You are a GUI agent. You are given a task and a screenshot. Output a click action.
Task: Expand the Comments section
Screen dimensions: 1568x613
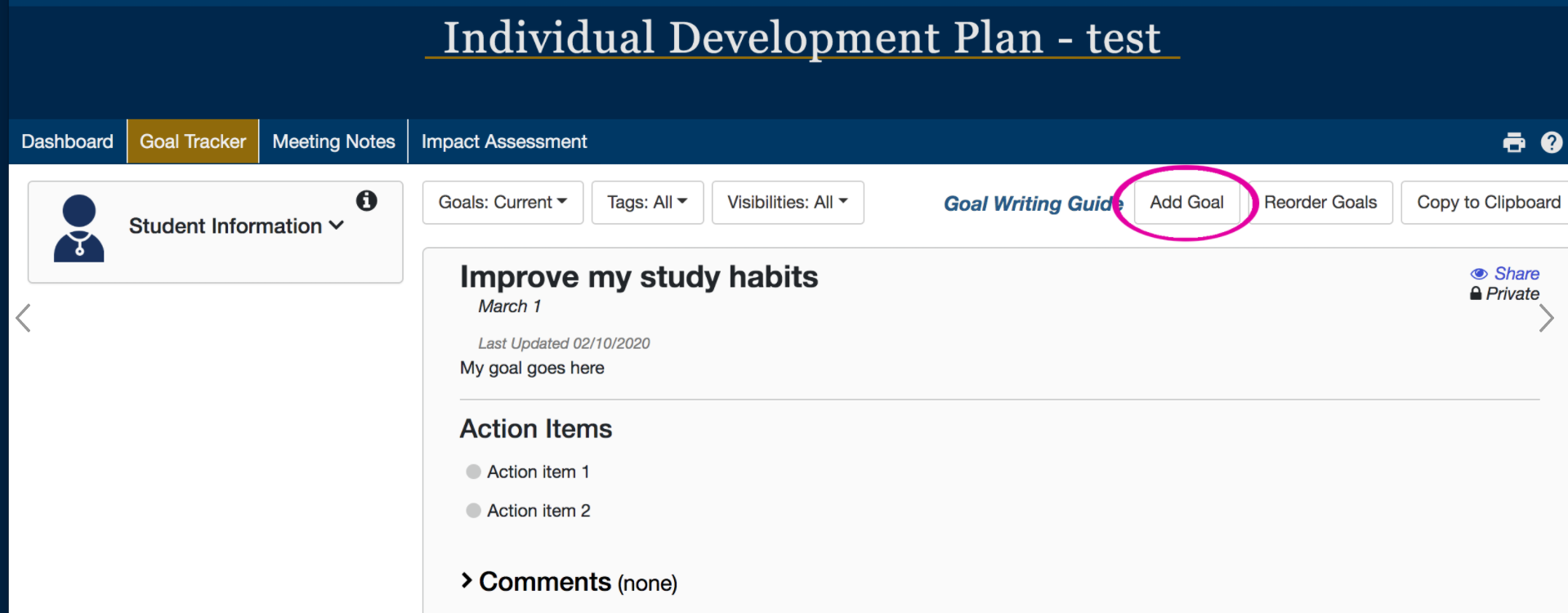click(x=543, y=582)
